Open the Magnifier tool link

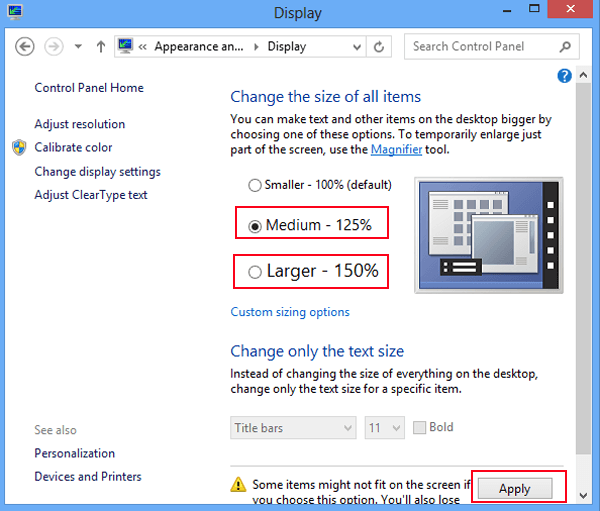(x=396, y=149)
